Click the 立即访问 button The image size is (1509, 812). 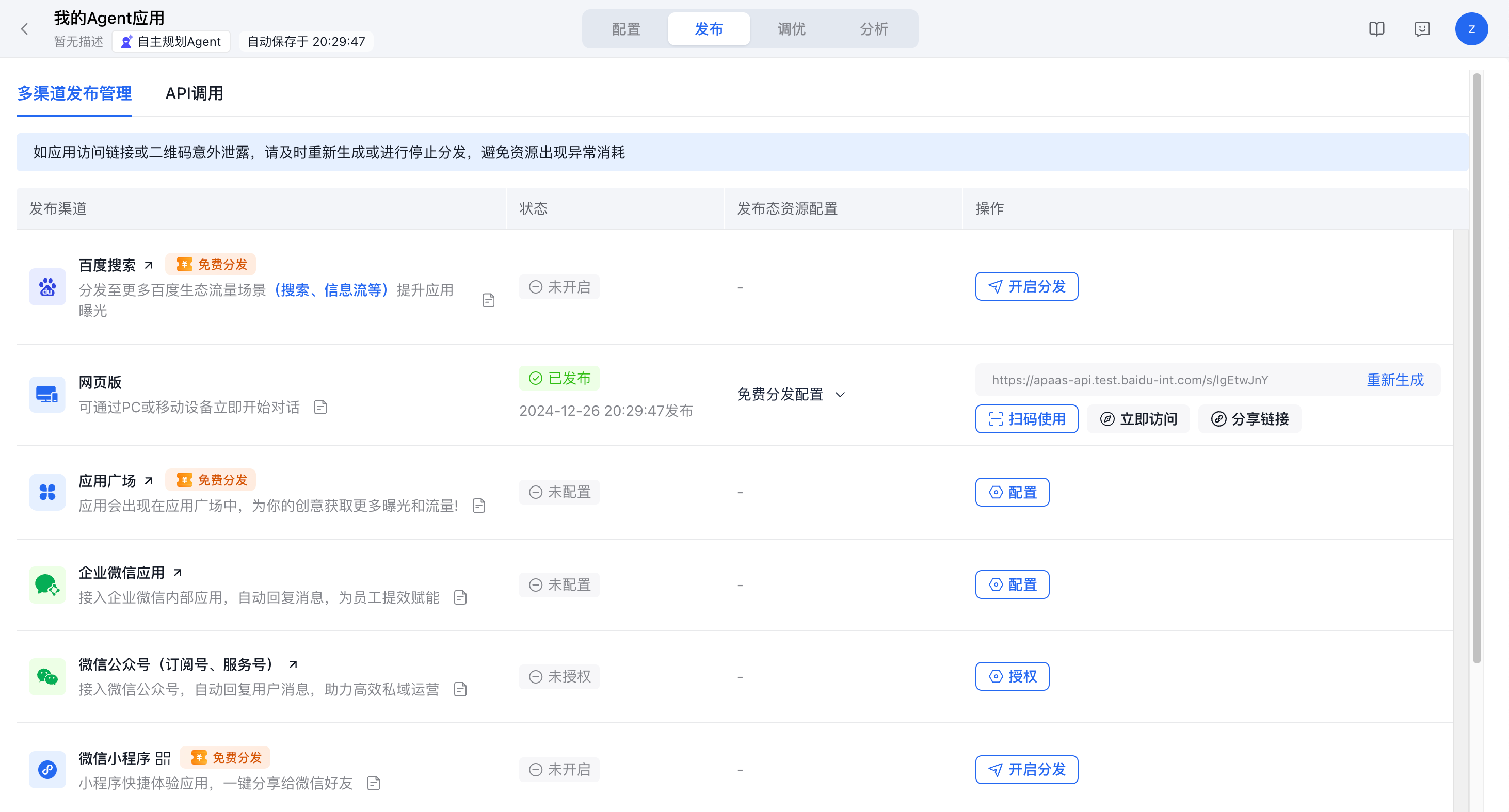pos(1138,419)
